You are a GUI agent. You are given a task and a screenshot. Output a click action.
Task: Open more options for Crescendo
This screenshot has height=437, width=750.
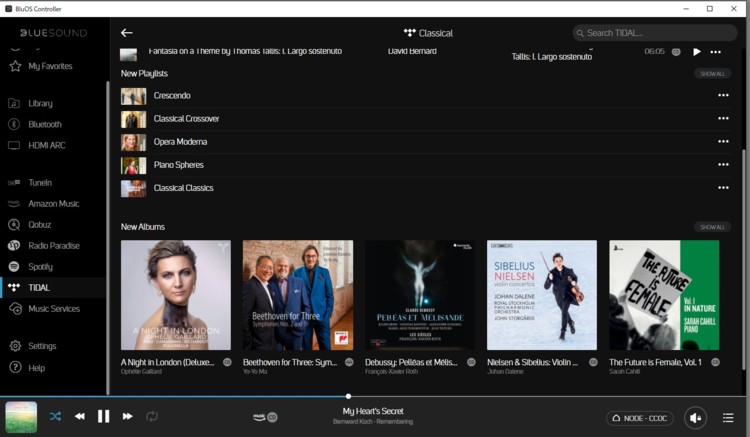tap(723, 95)
